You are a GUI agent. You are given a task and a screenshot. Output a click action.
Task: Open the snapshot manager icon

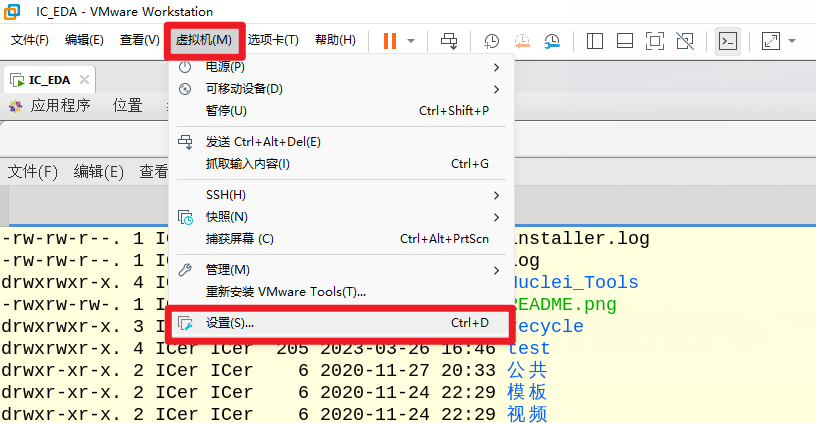pyautogui.click(x=552, y=41)
